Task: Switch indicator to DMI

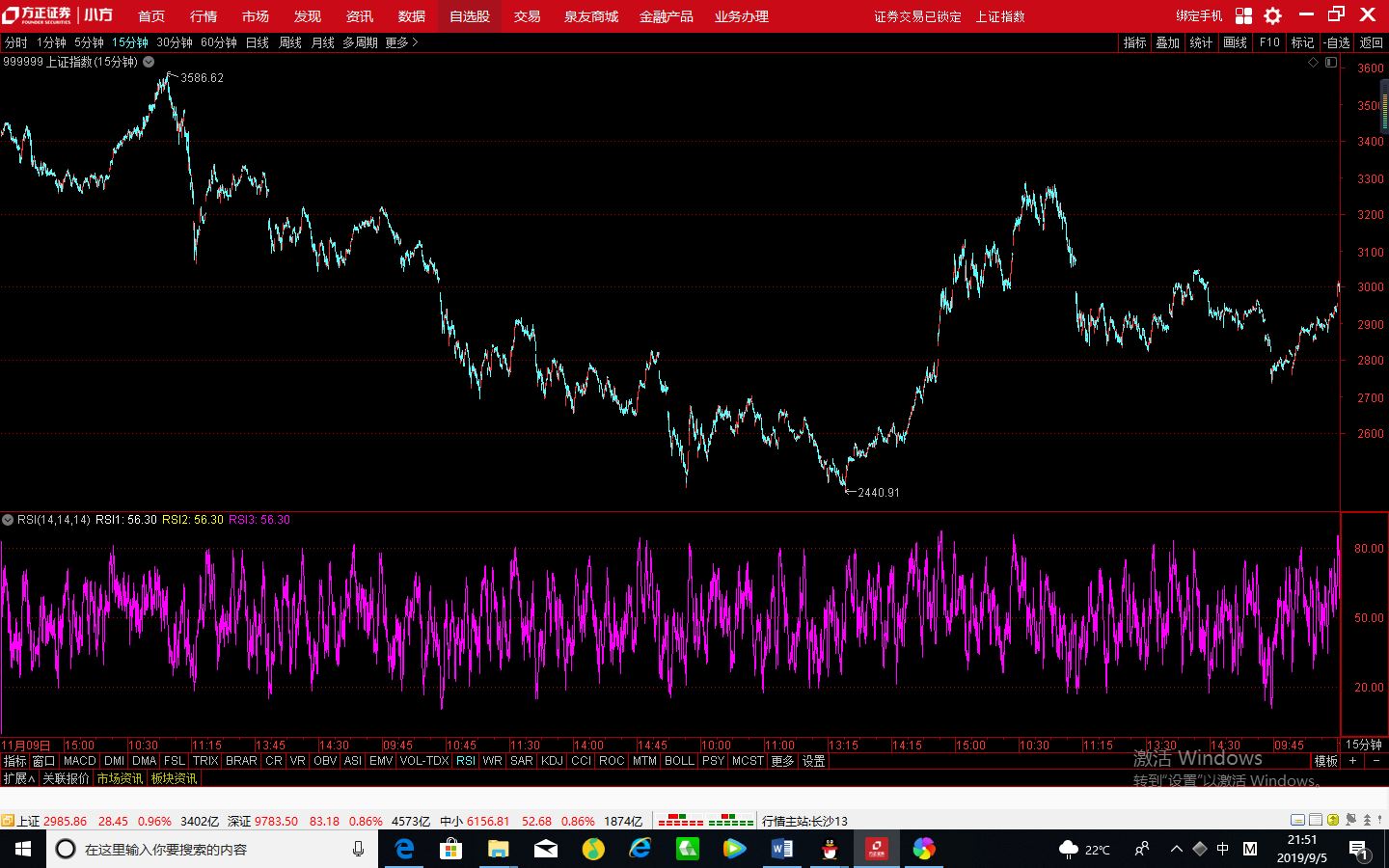Action: coord(114,761)
